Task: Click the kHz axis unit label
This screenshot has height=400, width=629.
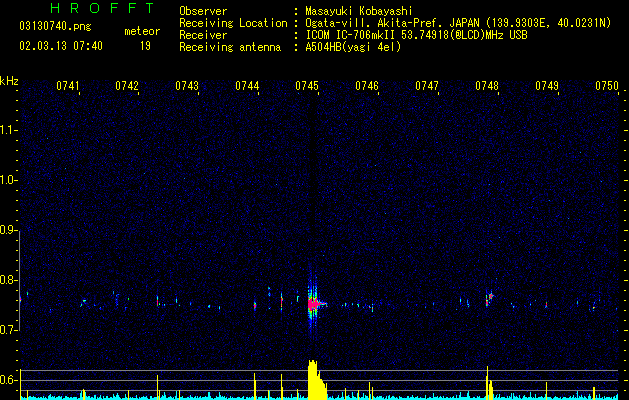Action: pos(9,81)
